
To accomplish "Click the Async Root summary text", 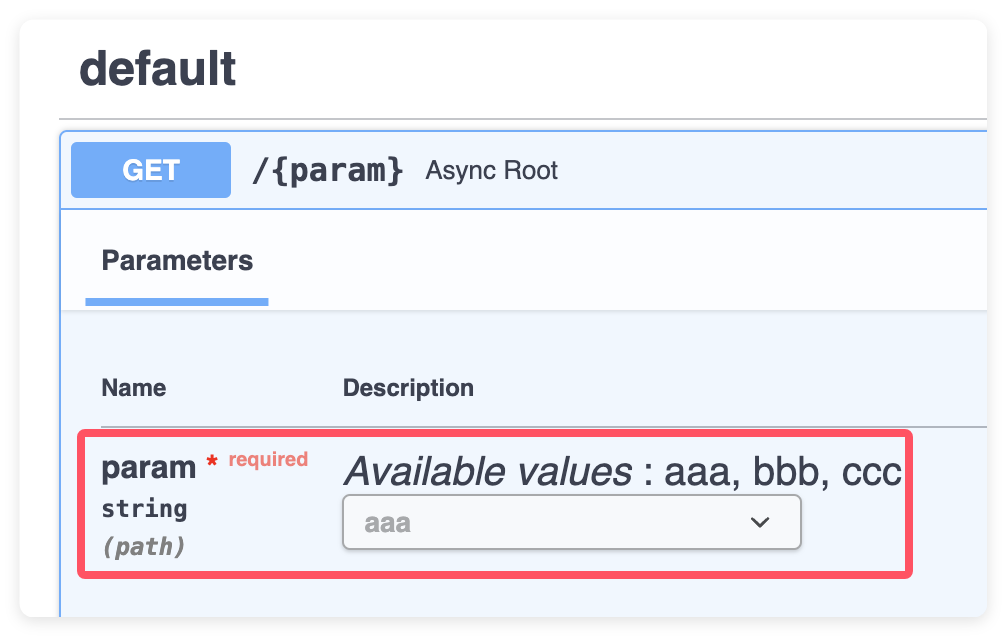I will (491, 171).
